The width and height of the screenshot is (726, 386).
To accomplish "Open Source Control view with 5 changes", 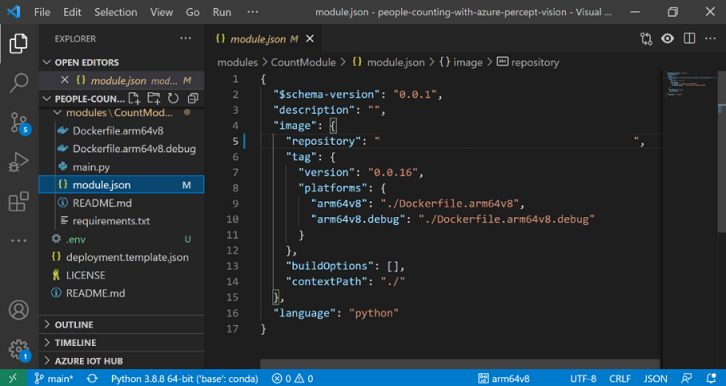I will click(x=19, y=123).
